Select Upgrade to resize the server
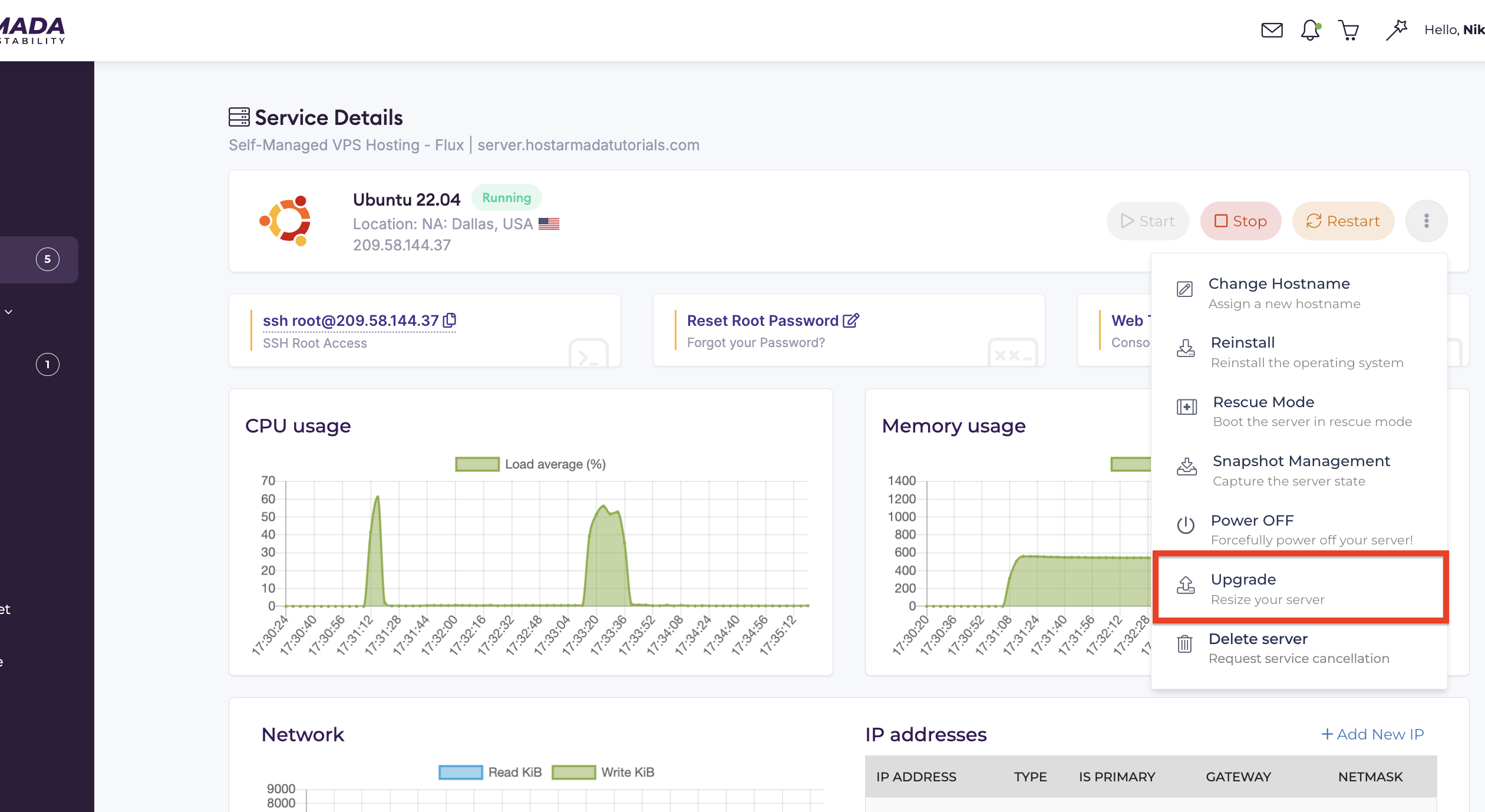Viewport: 1485px width, 812px height. [1300, 588]
